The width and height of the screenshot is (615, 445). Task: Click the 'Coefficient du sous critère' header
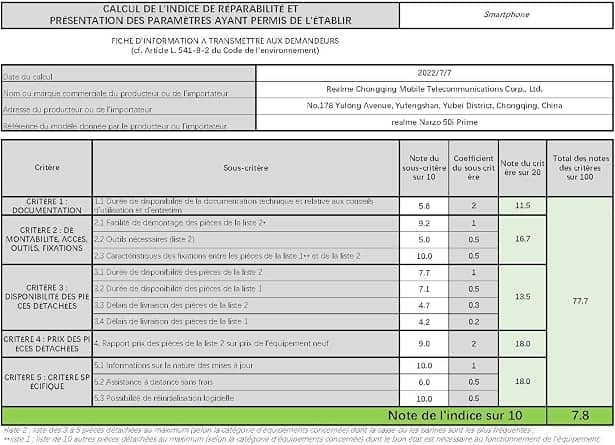coord(473,168)
